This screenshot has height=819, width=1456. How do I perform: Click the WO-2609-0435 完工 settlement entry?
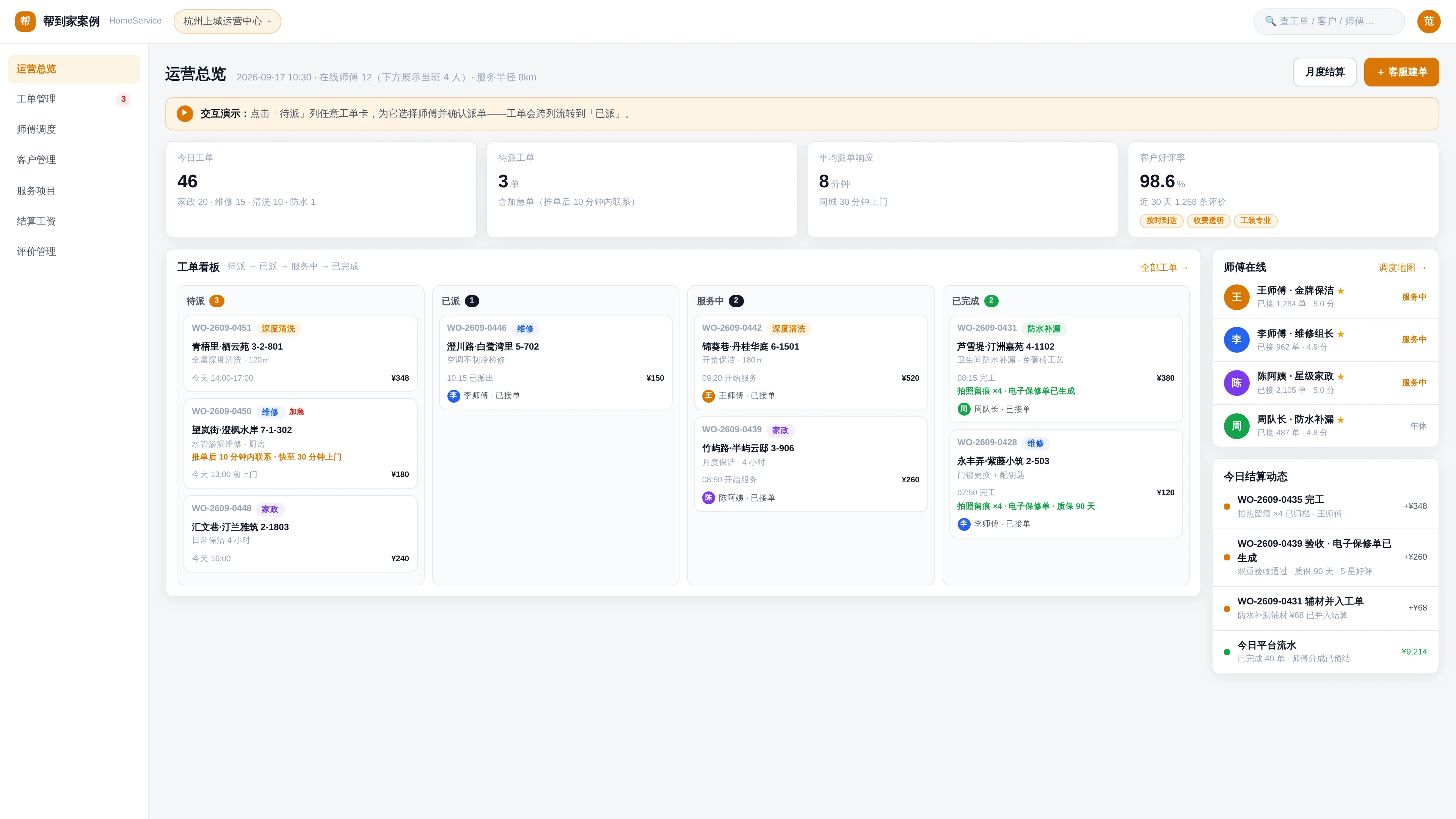[1325, 507]
